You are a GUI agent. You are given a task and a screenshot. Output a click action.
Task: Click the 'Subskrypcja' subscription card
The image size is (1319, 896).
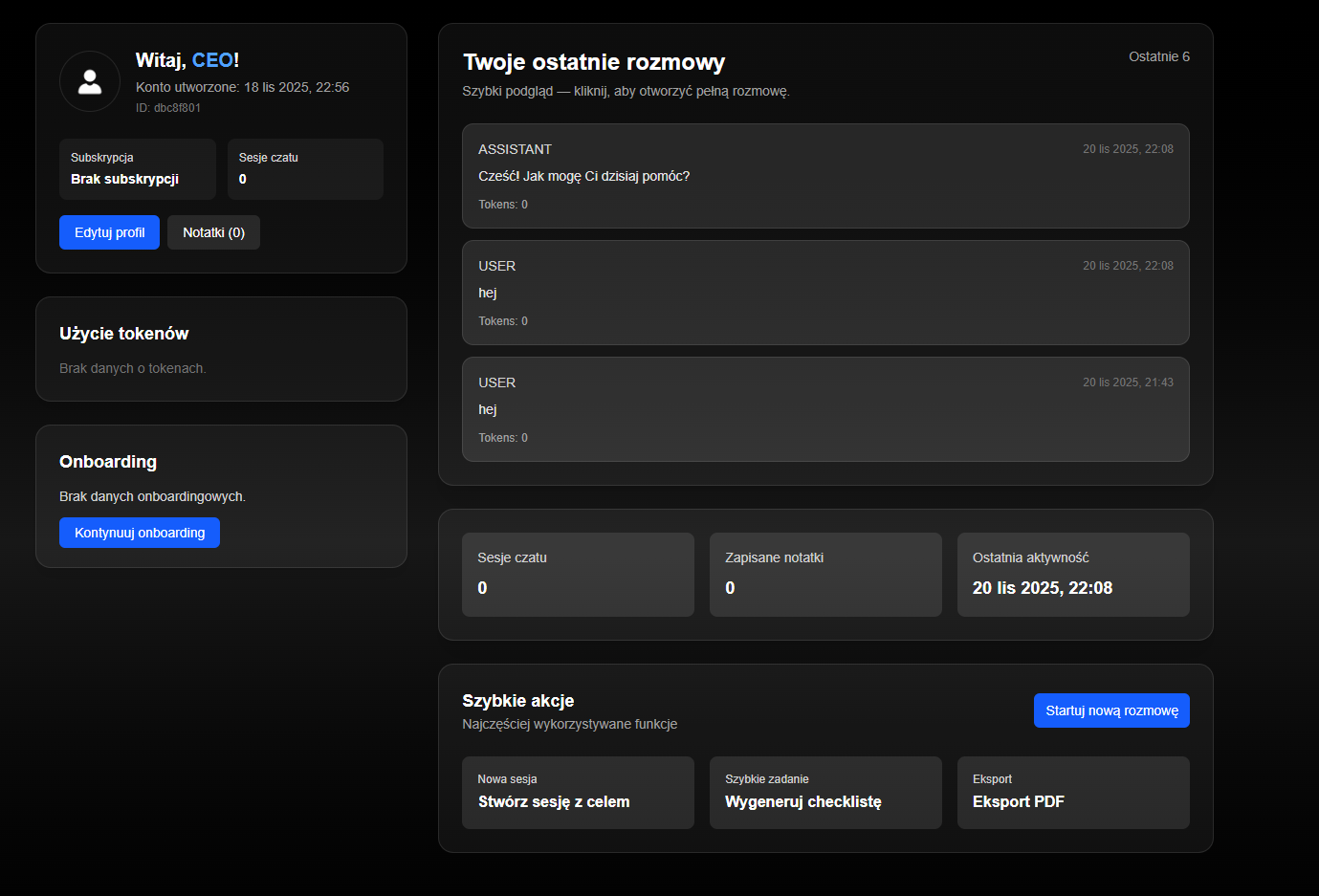(137, 168)
